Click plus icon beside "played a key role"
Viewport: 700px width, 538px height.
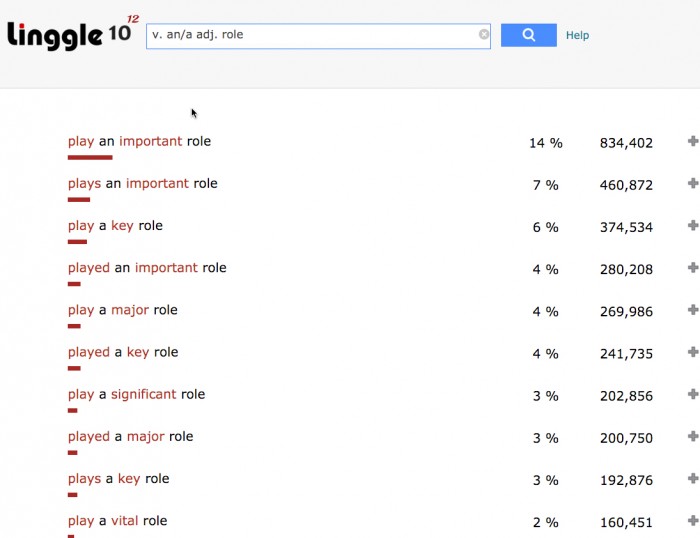pyautogui.click(x=693, y=352)
